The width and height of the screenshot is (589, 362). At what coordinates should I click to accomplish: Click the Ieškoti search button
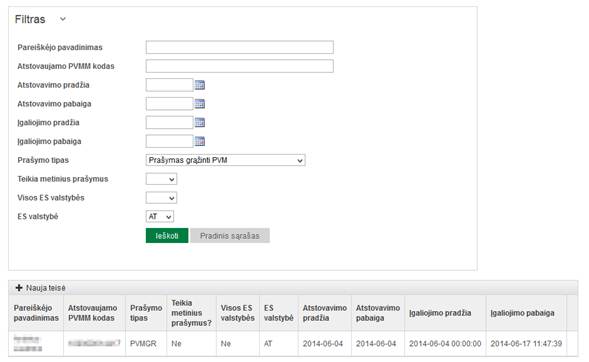click(x=167, y=236)
